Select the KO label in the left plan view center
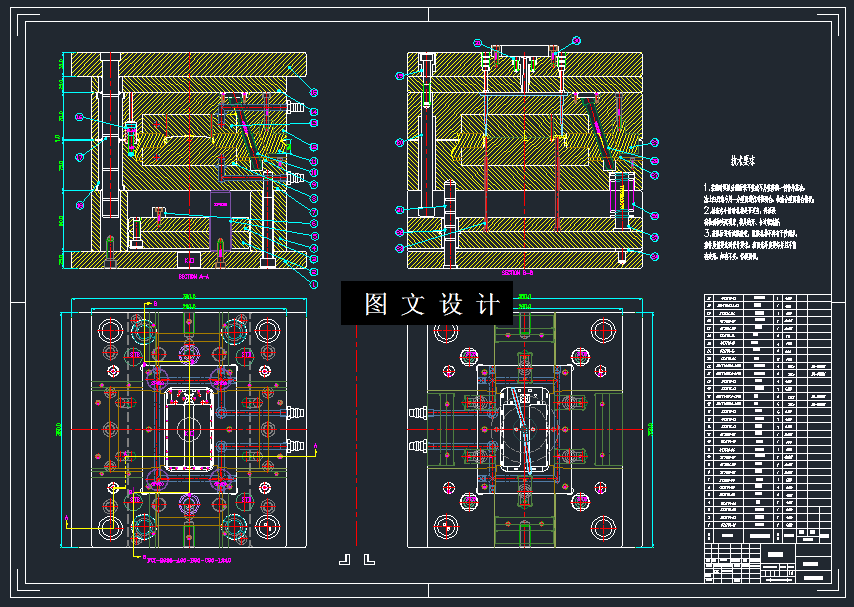The width and height of the screenshot is (854, 607). [x=188, y=433]
